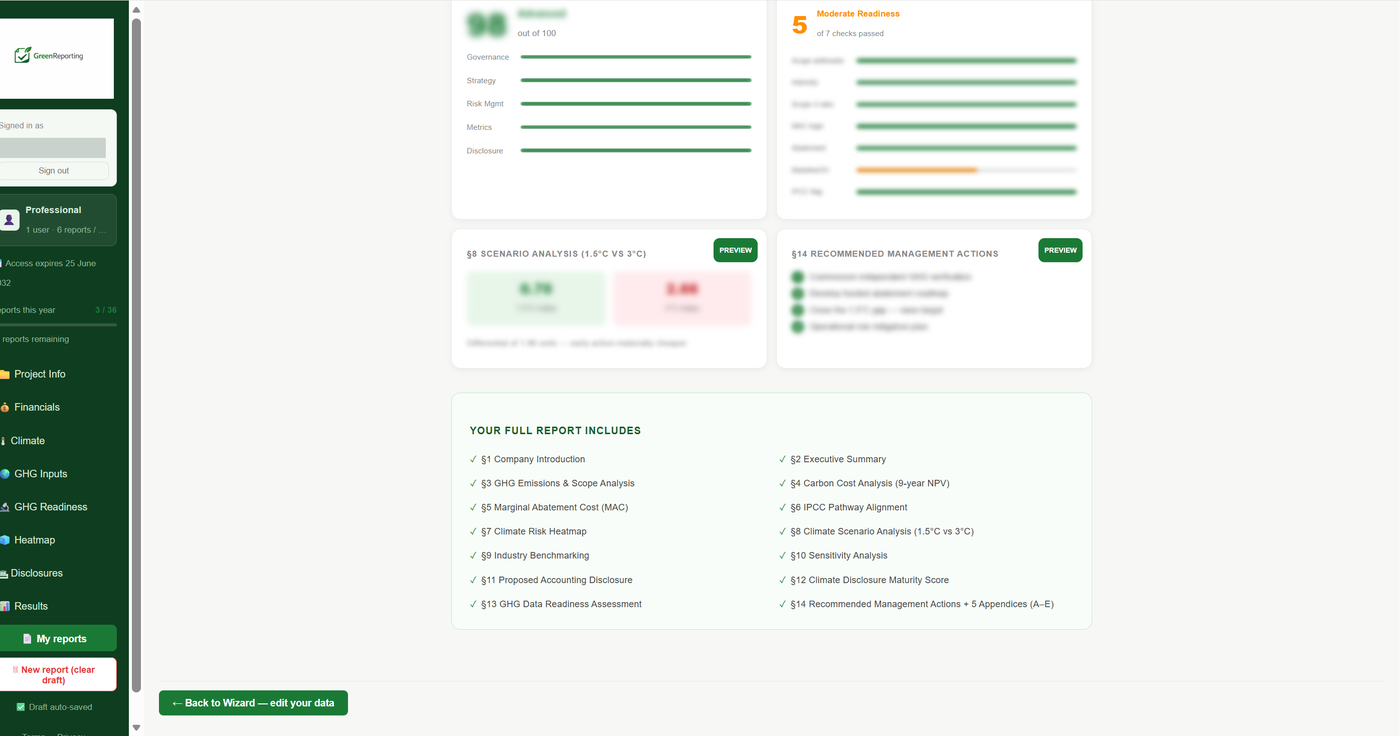Viewport: 1400px width, 736px height.
Task: Click the '3 / 36' reports counter
Action: coord(105,310)
